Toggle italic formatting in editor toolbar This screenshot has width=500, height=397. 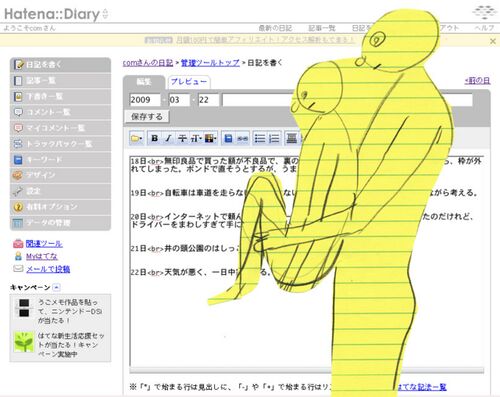point(168,138)
